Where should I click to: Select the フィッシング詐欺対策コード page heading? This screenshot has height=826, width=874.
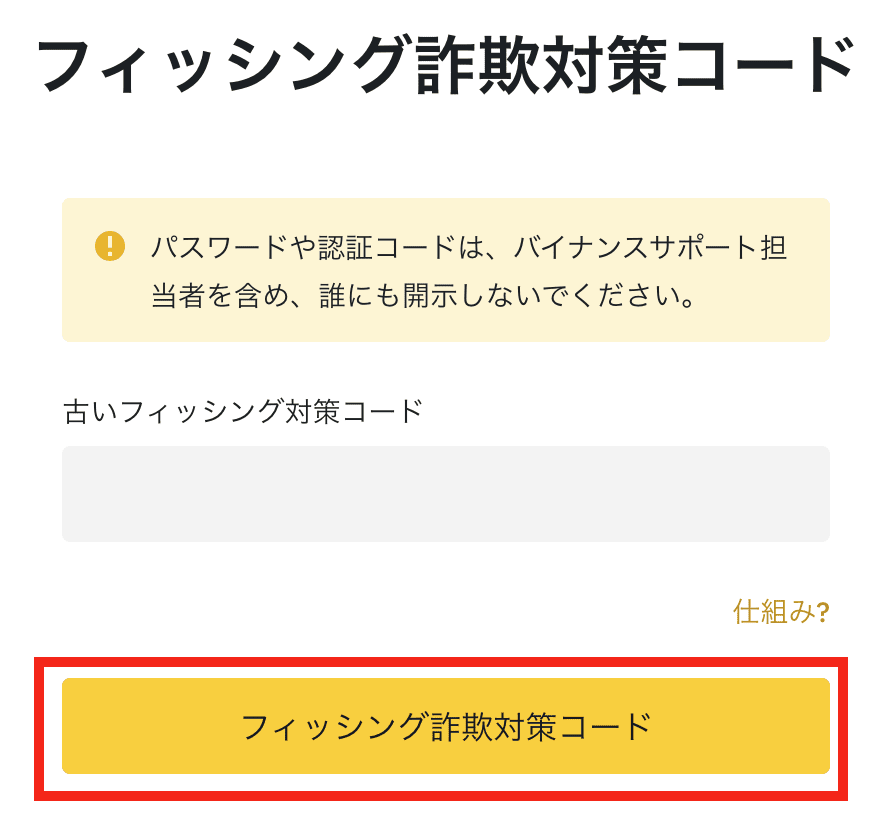pos(444,65)
